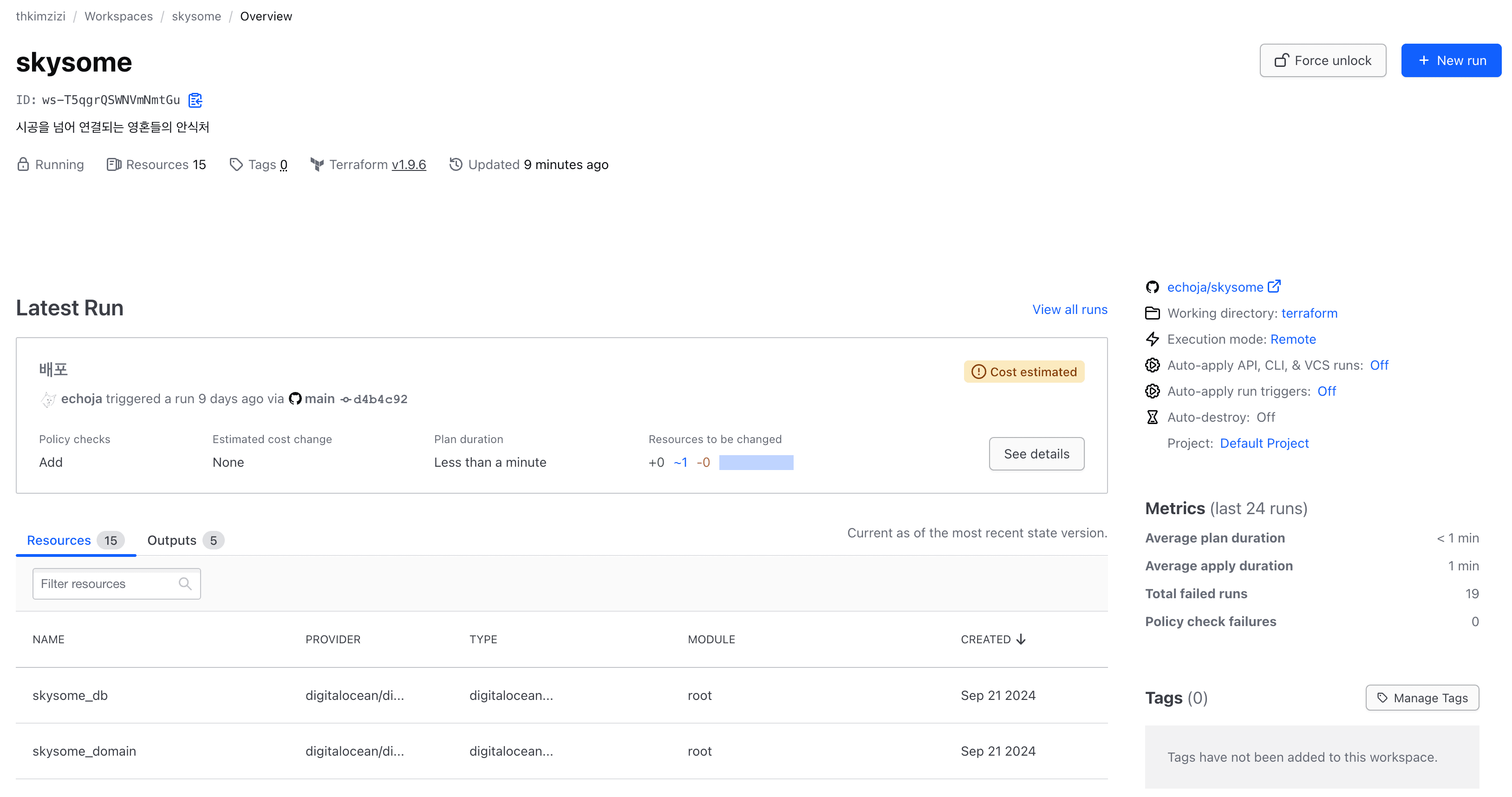Turn on Auto-apply run triggers
Viewport: 1512px width, 797px height.
pos(1327,391)
